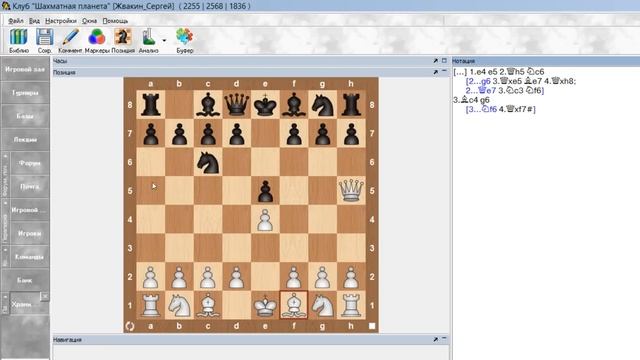Viewport: 640px width, 360px height.
Task: Open the Библио library toolbar icon
Action: point(19,40)
